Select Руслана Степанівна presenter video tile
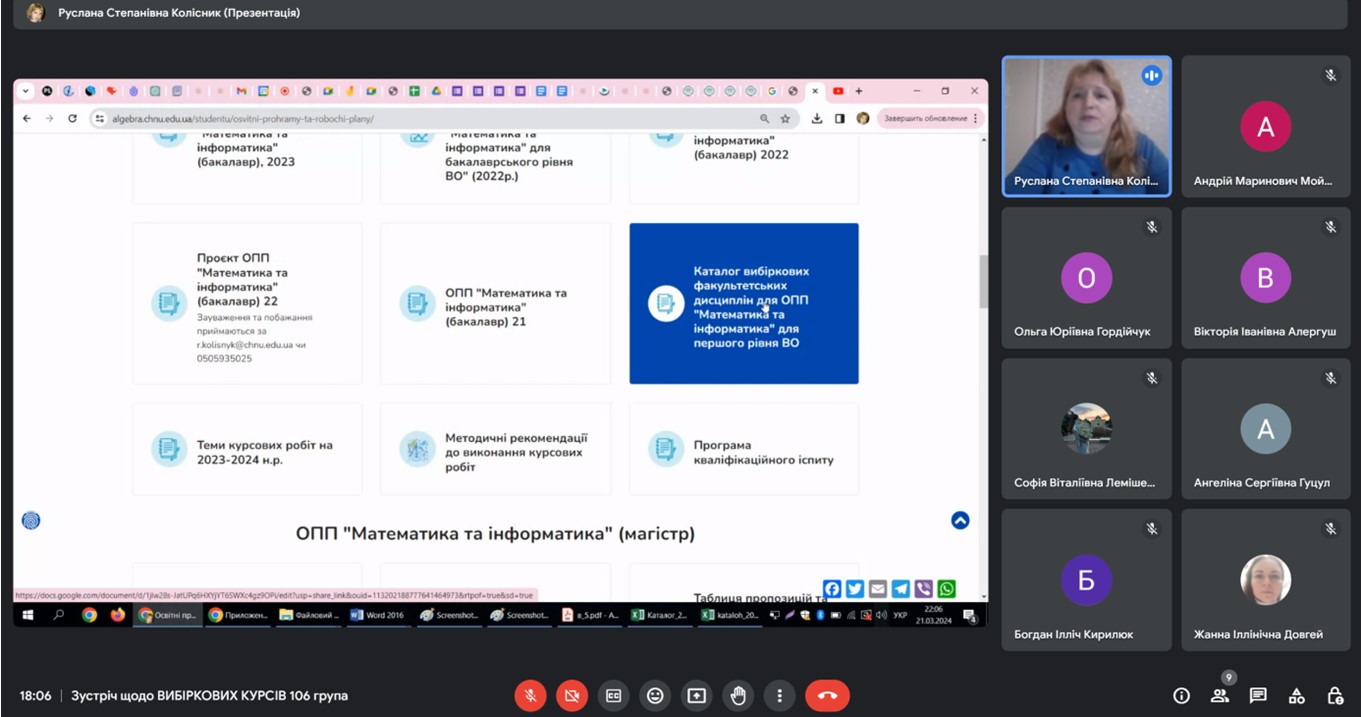The image size is (1361, 717). point(1086,125)
